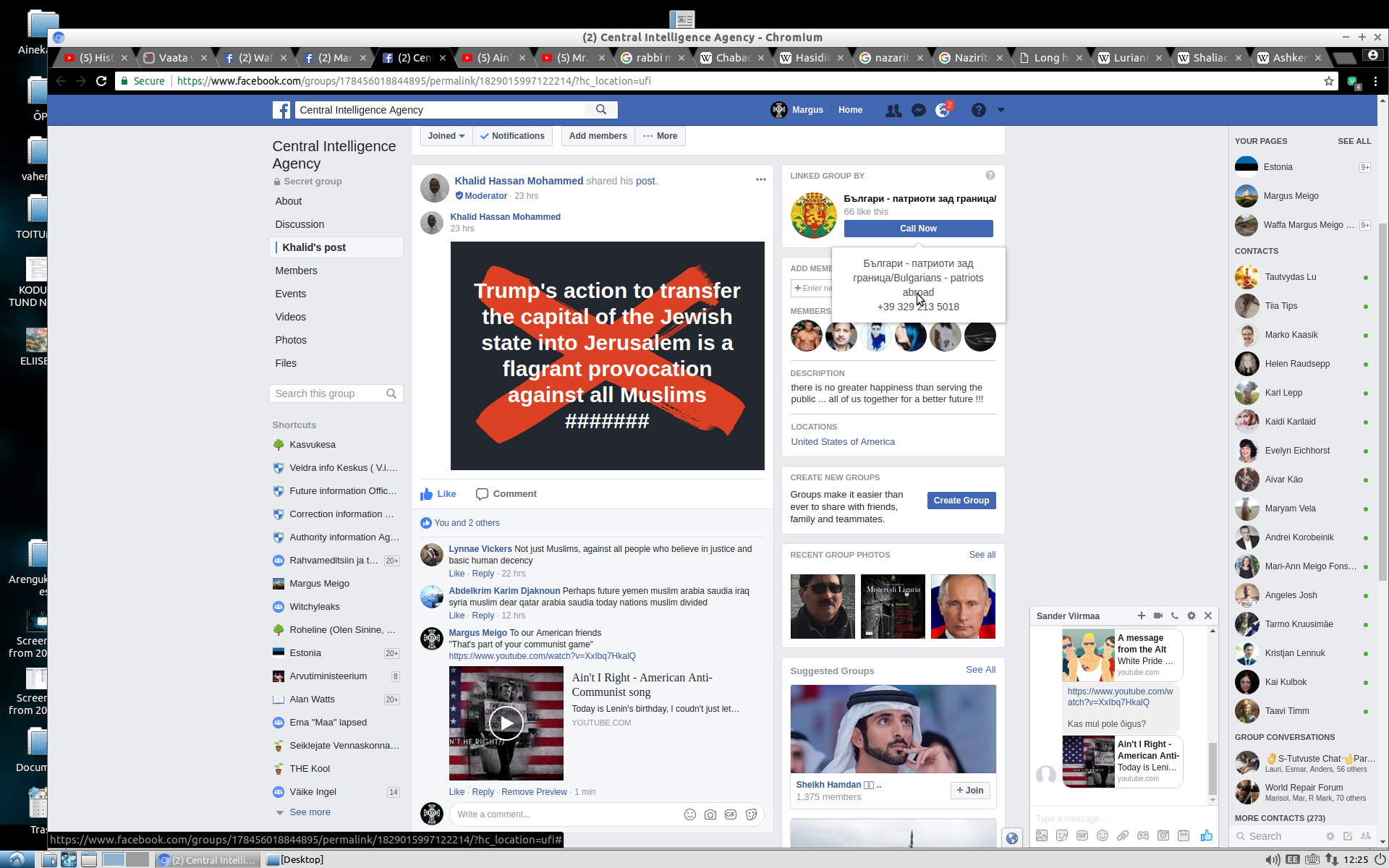Open Chromium three-dot menu

[x=1376, y=81]
